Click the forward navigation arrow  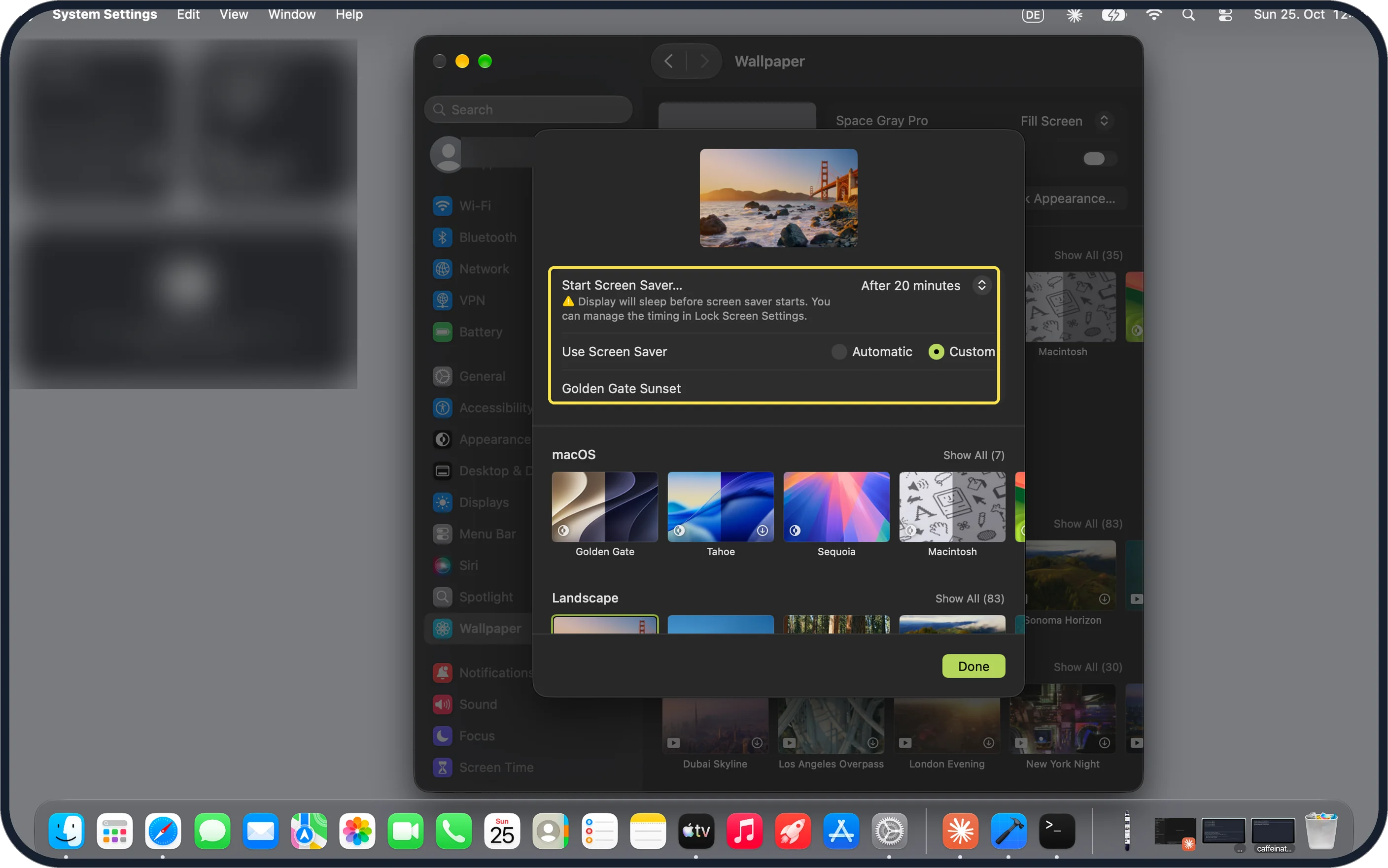(x=704, y=61)
